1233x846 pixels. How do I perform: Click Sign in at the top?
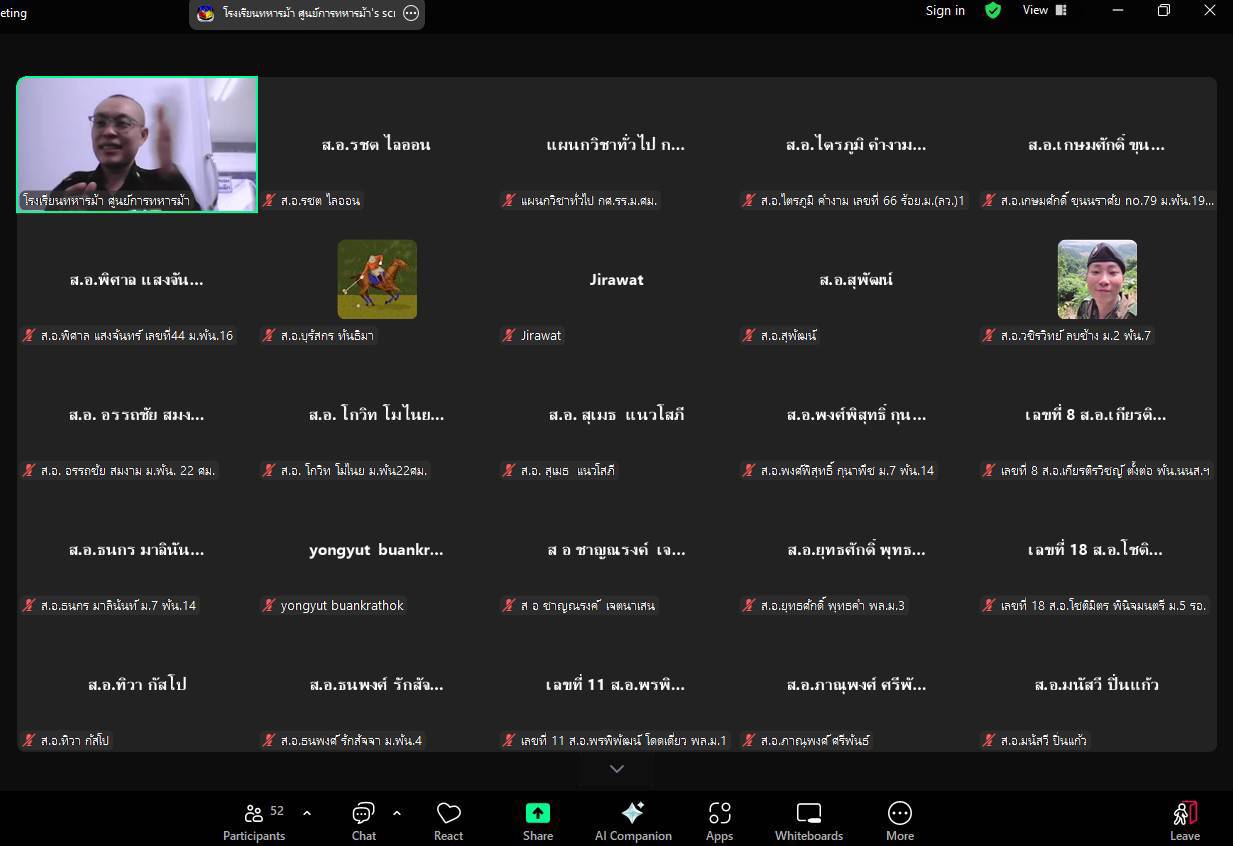pos(945,10)
